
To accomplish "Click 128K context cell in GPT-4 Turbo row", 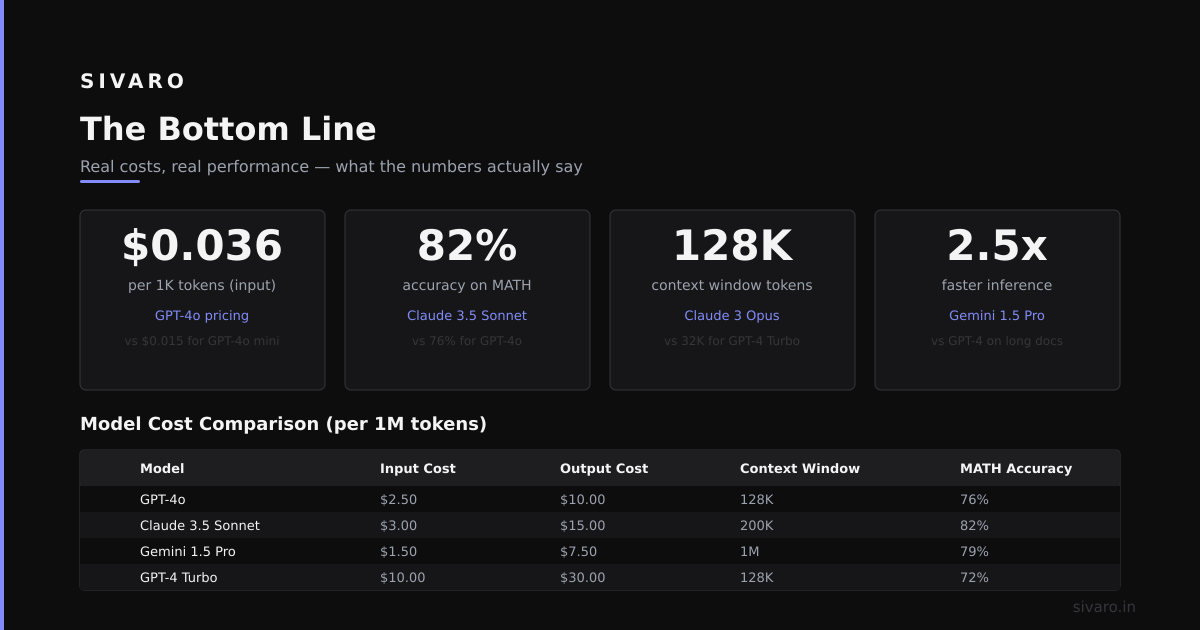I will pos(757,577).
